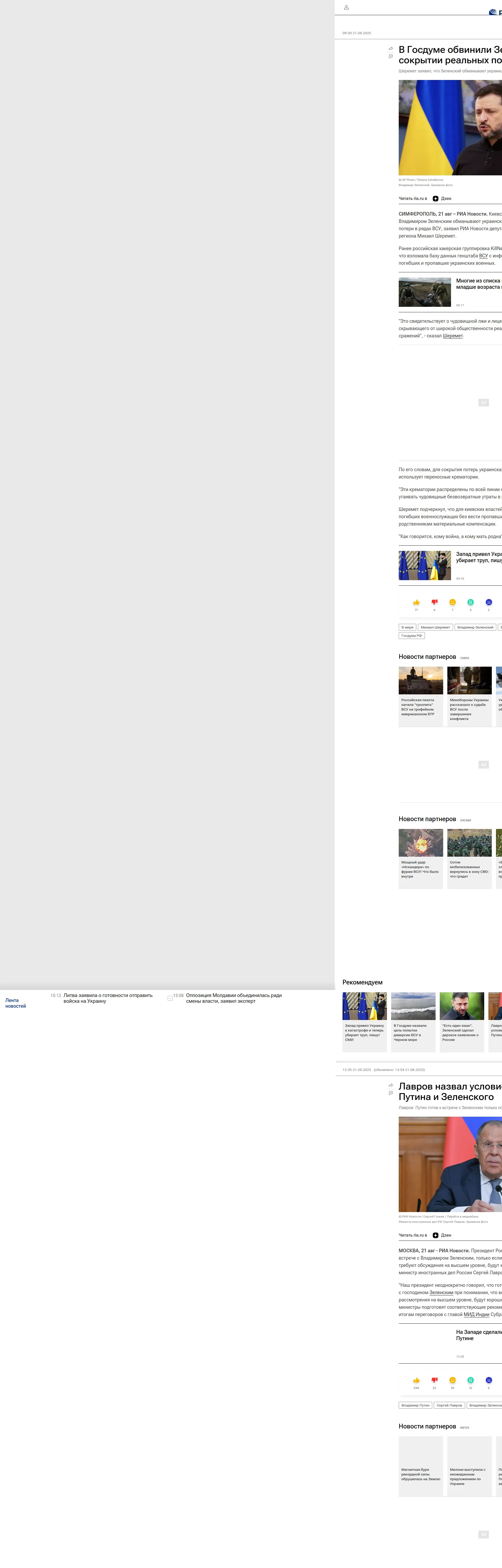Collapse the news feed ticker minus icon

click(x=170, y=998)
